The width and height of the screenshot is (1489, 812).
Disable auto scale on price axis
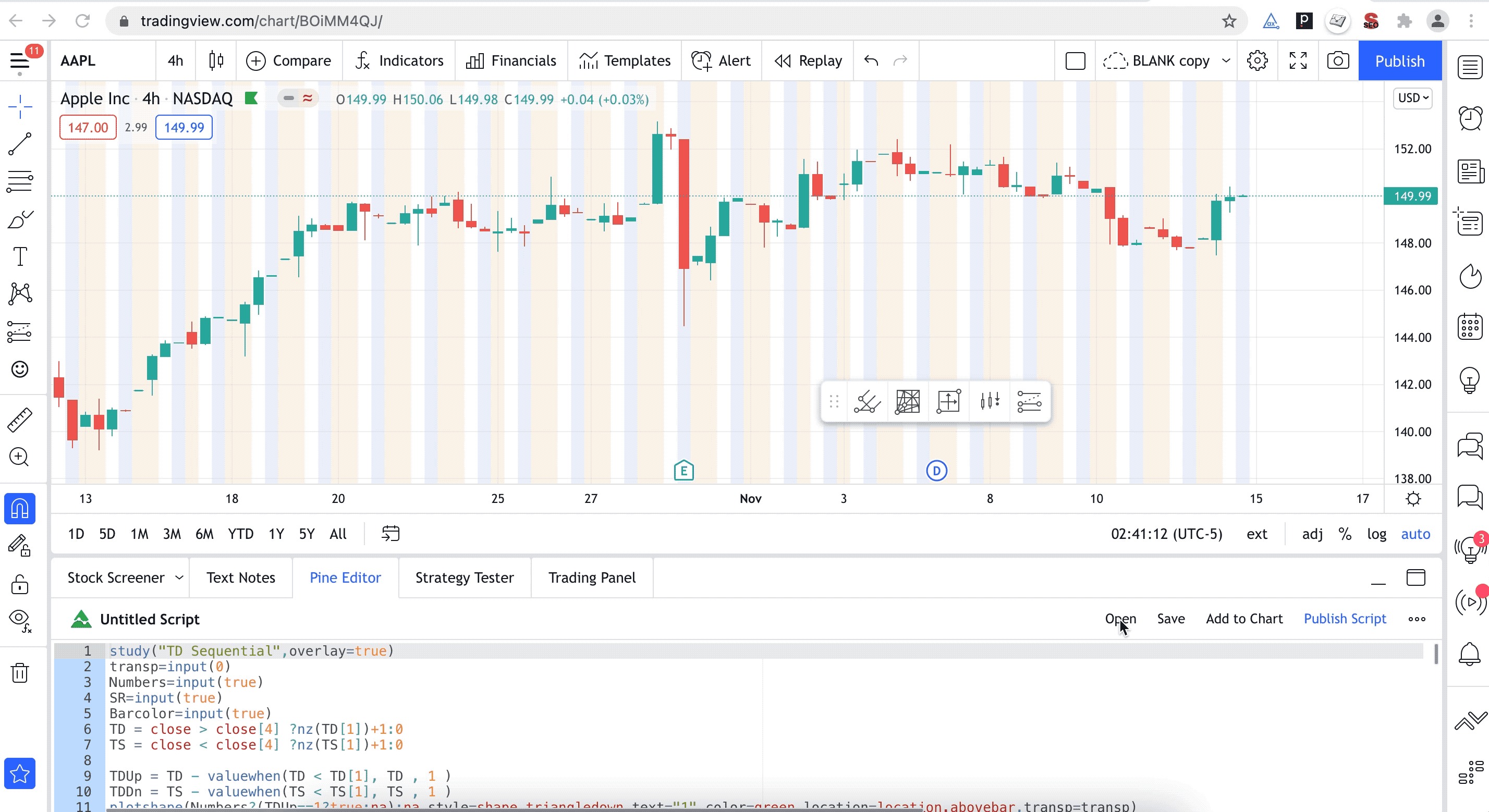click(x=1415, y=534)
